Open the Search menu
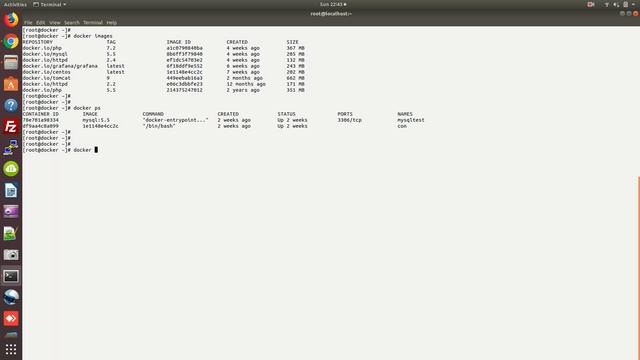The height and width of the screenshot is (360, 640). (72, 22)
